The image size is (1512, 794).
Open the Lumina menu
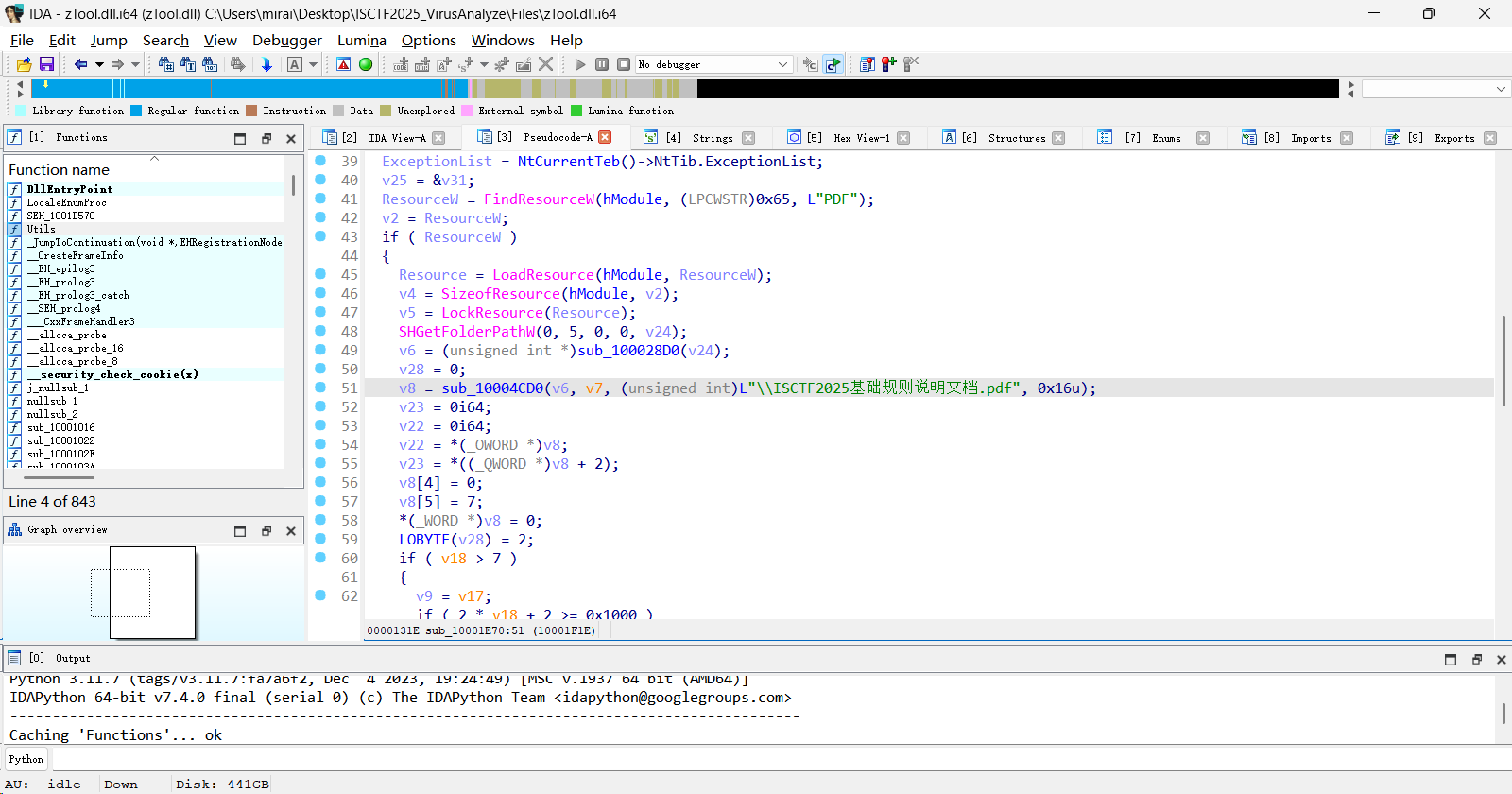(362, 40)
